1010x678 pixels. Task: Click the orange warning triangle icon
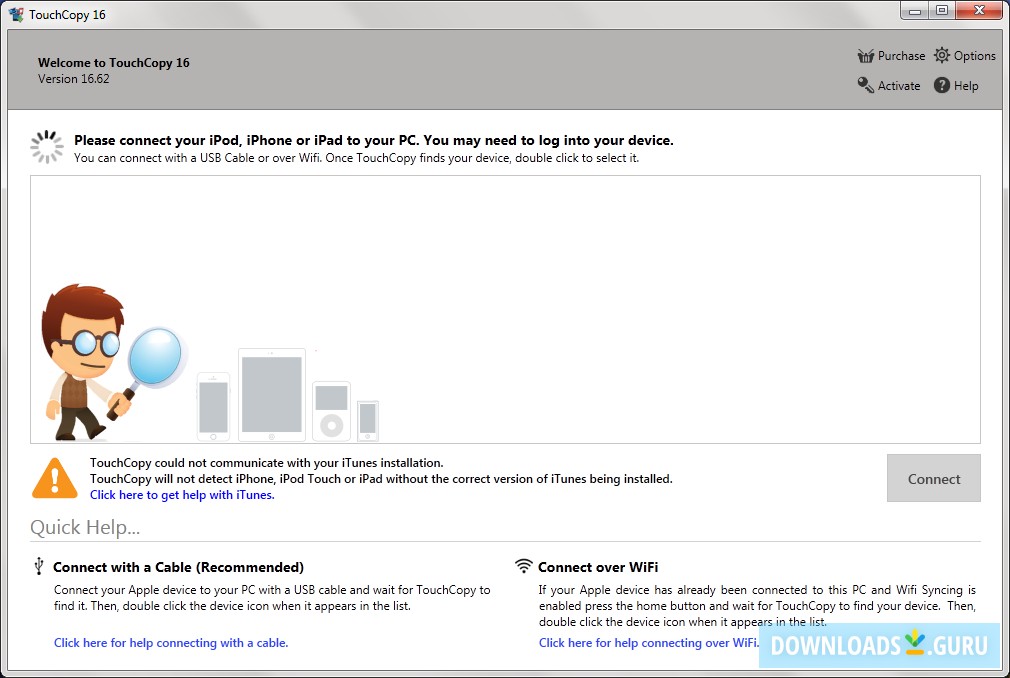coord(55,478)
